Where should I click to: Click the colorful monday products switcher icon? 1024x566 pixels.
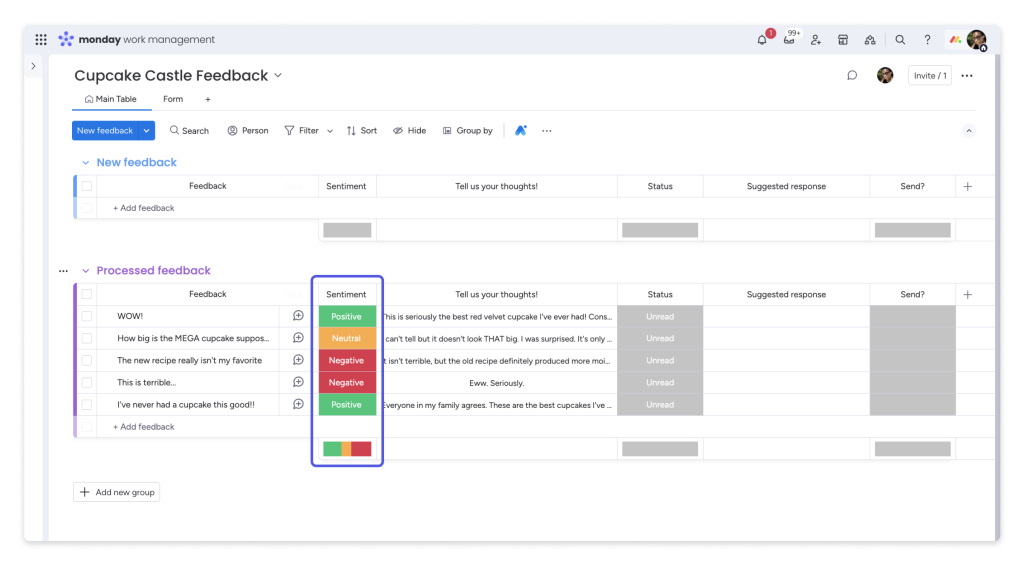[955, 40]
